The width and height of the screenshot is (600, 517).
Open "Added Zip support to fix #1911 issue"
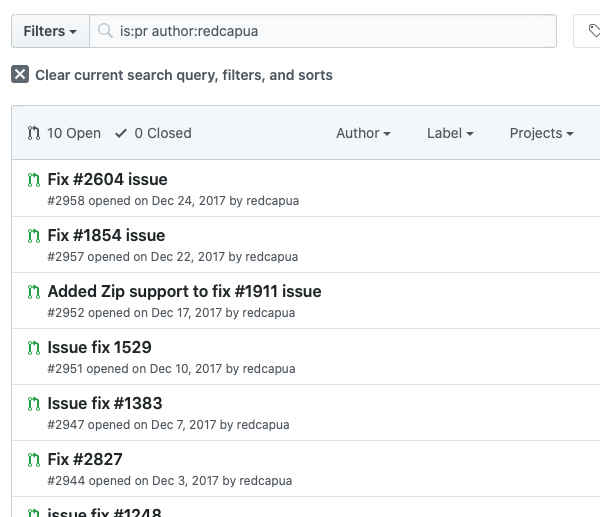184,292
